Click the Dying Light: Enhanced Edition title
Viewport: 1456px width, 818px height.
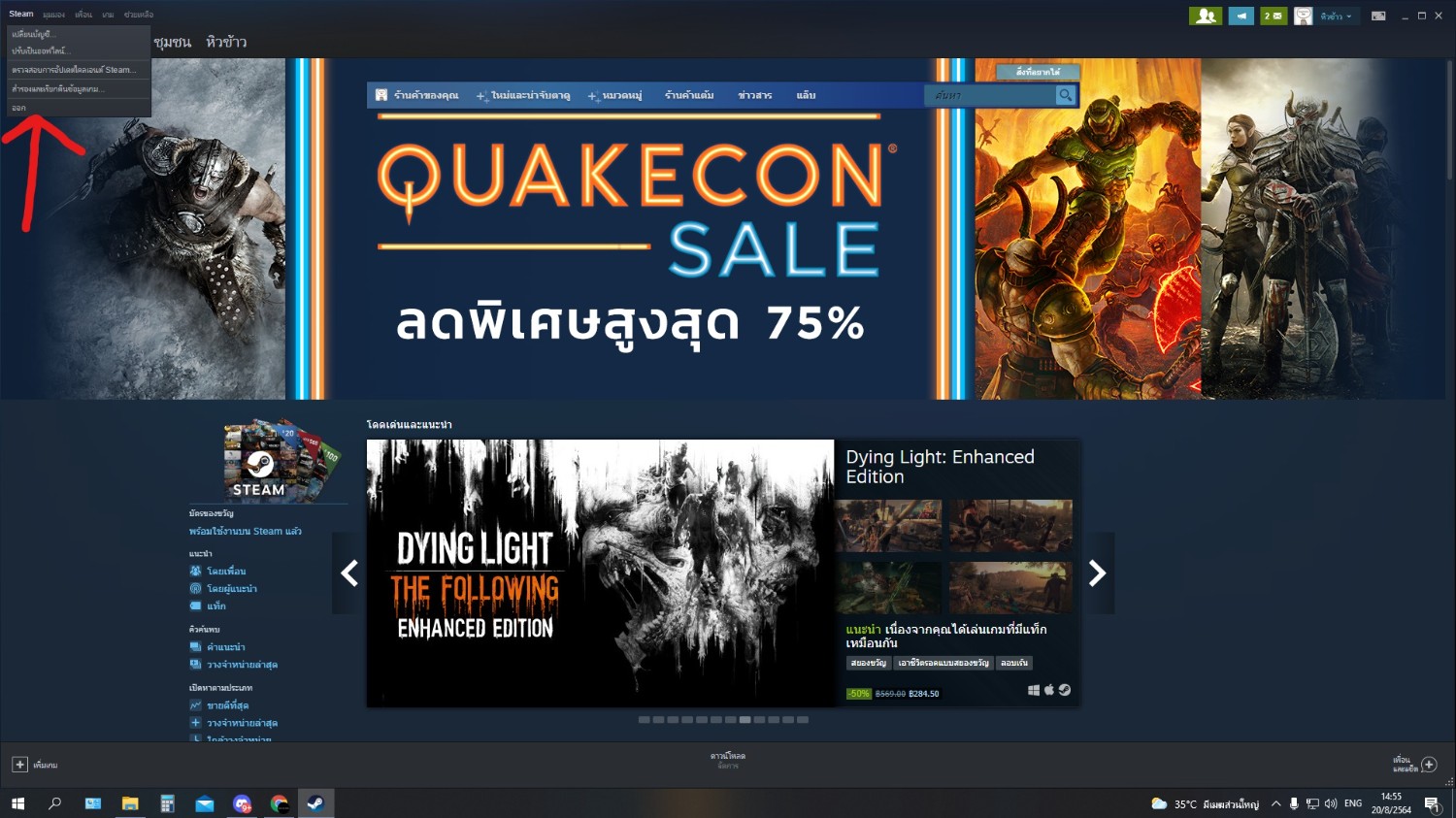[x=940, y=467]
